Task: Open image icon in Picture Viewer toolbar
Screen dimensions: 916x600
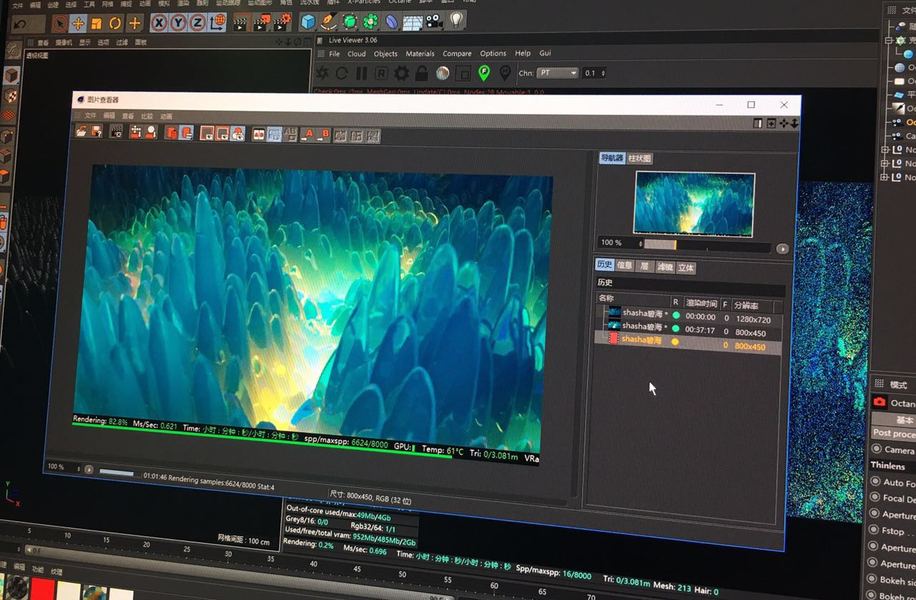Action: point(81,131)
